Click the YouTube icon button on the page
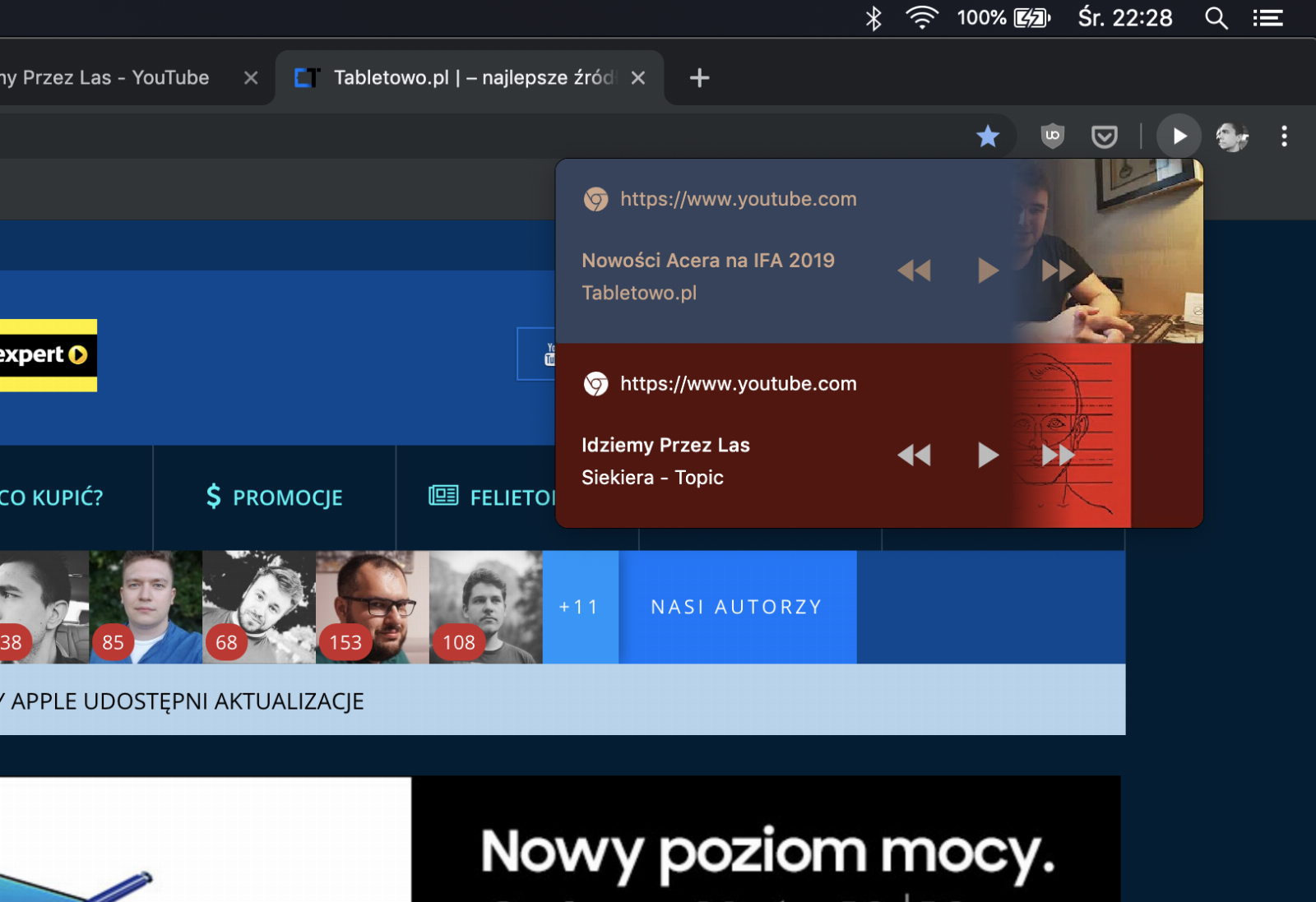This screenshot has width=1316, height=902. pos(538,354)
